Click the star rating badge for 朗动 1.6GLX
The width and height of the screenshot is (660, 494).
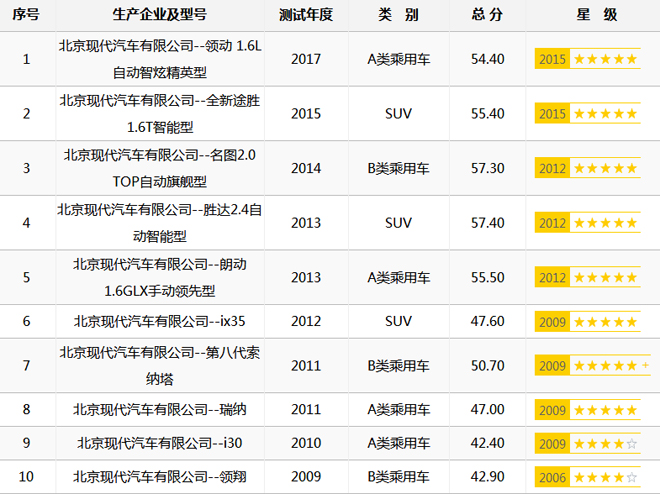[x=588, y=277]
